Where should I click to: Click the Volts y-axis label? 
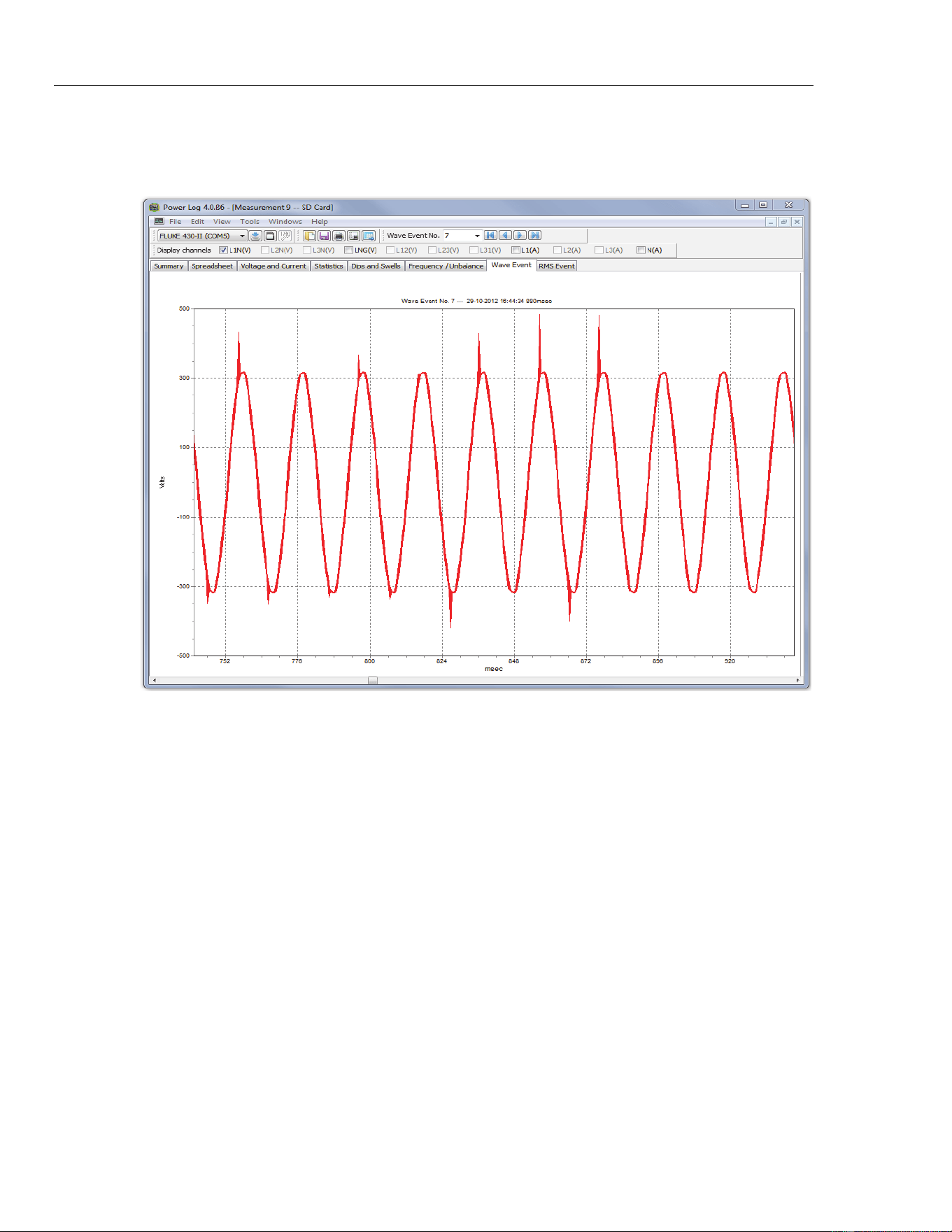click(x=162, y=482)
